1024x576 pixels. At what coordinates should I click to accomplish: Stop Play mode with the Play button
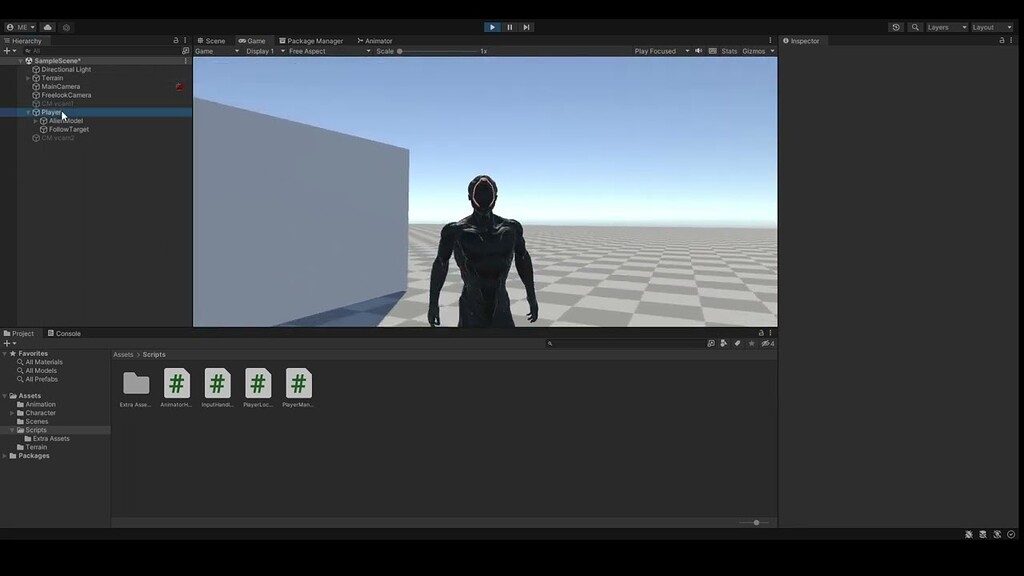(x=491, y=27)
